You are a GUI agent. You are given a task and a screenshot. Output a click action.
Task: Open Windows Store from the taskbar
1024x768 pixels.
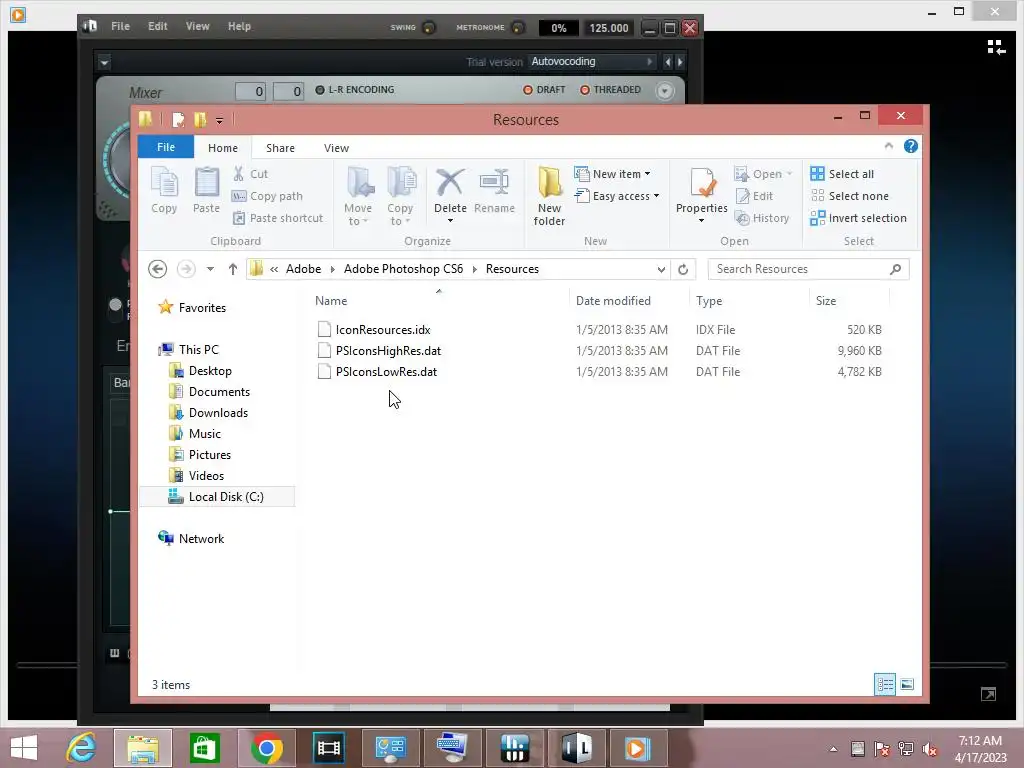tap(204, 748)
